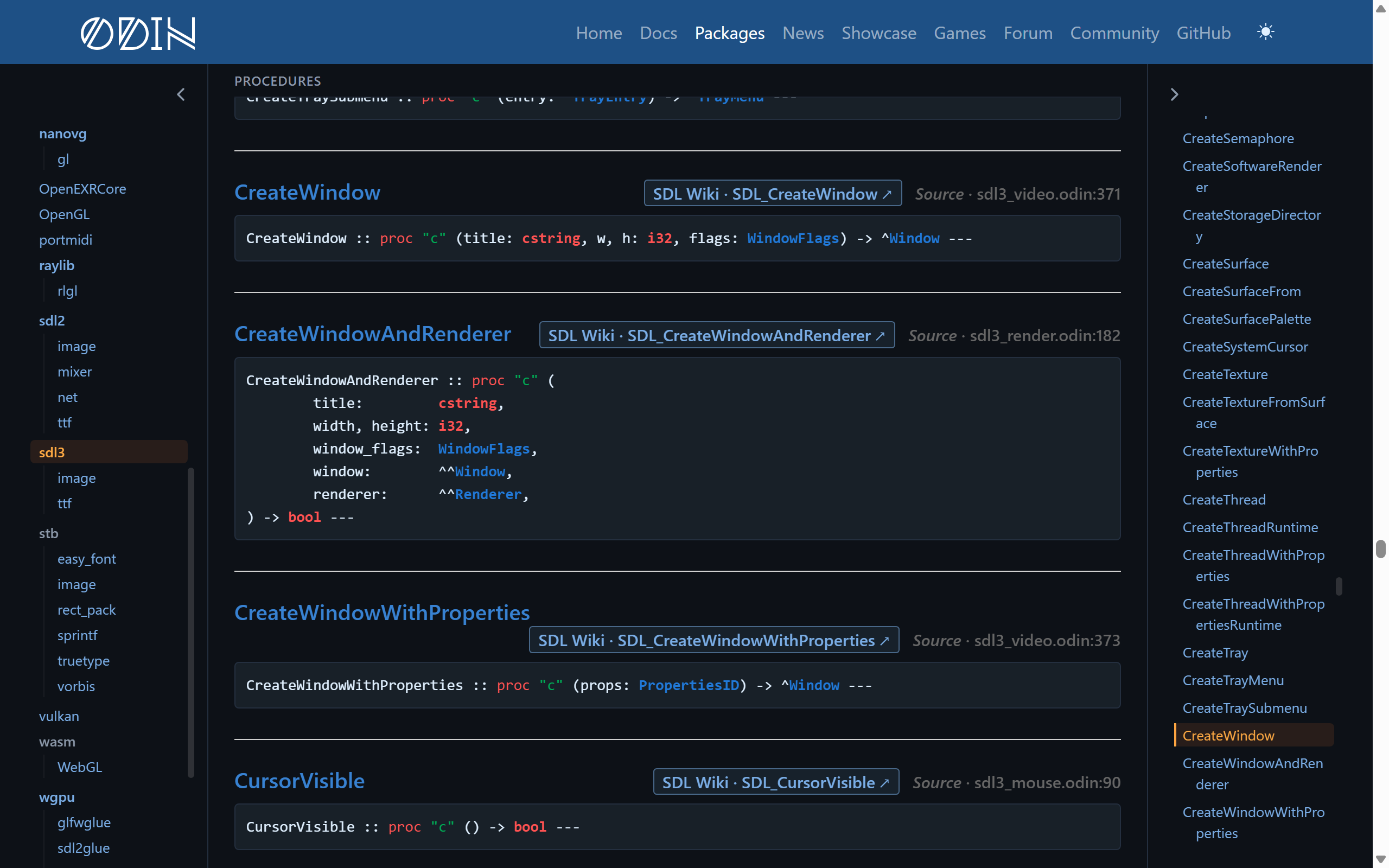Toggle the light/dark theme sun icon
This screenshot has height=868, width=1389.
(1265, 32)
